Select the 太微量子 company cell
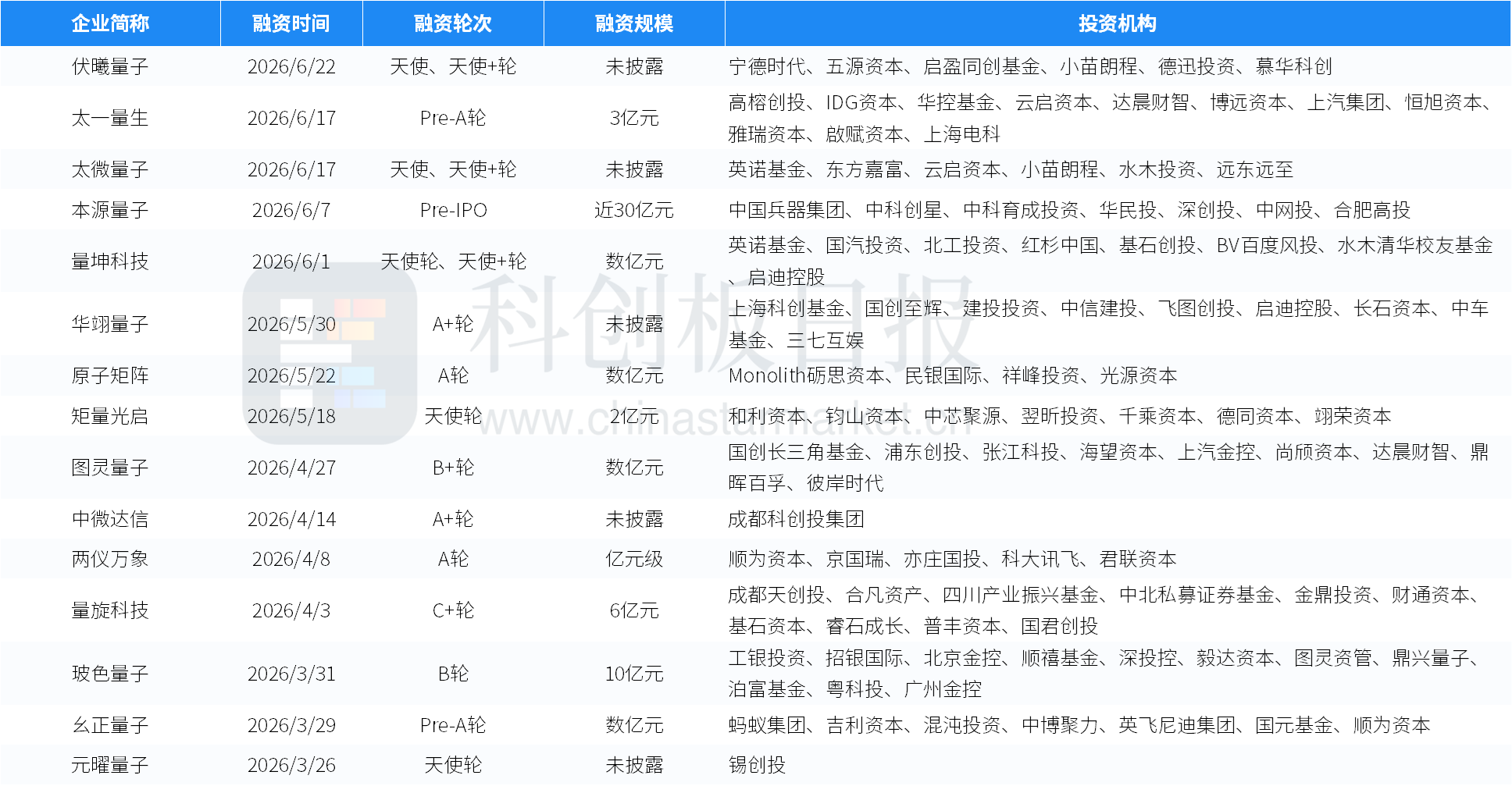The image size is (1512, 786). [x=110, y=169]
